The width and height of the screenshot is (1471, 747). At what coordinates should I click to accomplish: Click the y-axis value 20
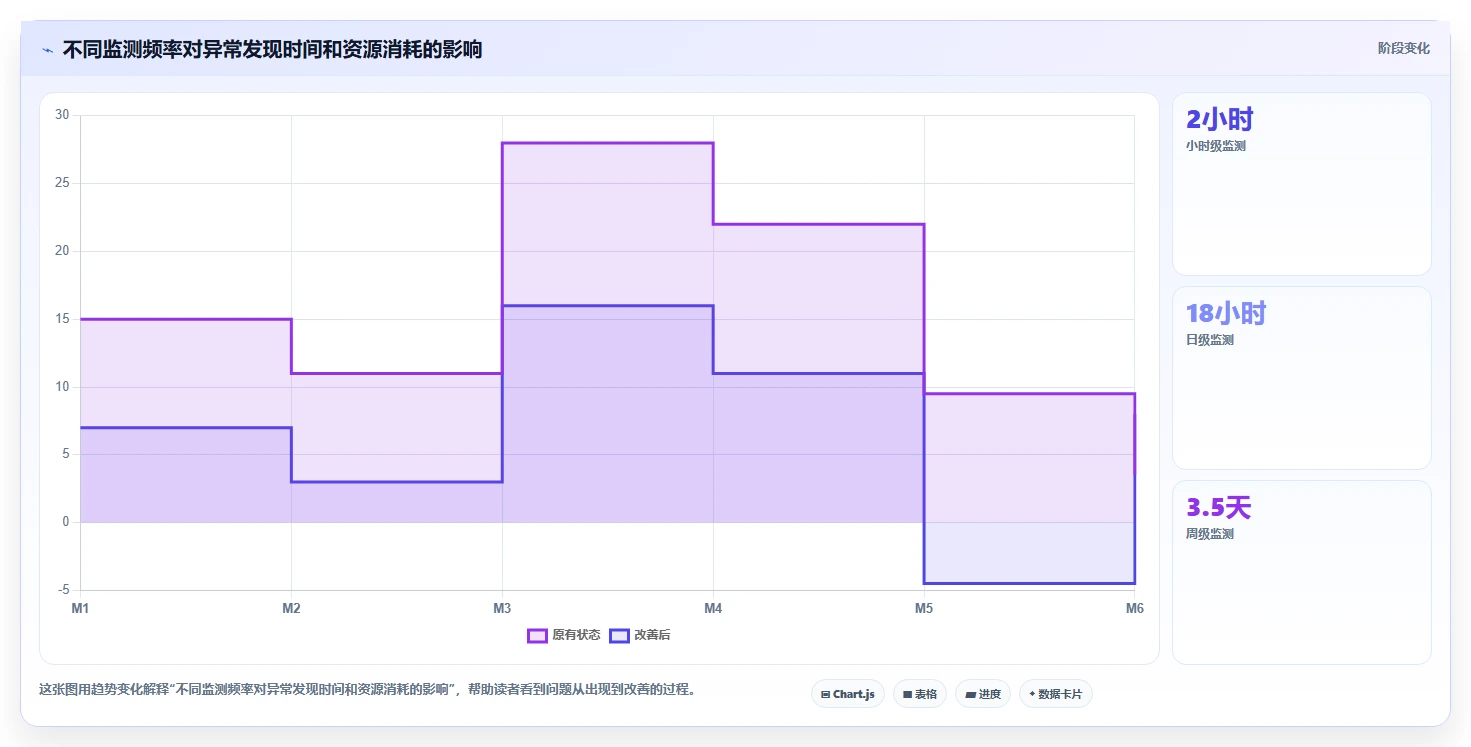(62, 251)
